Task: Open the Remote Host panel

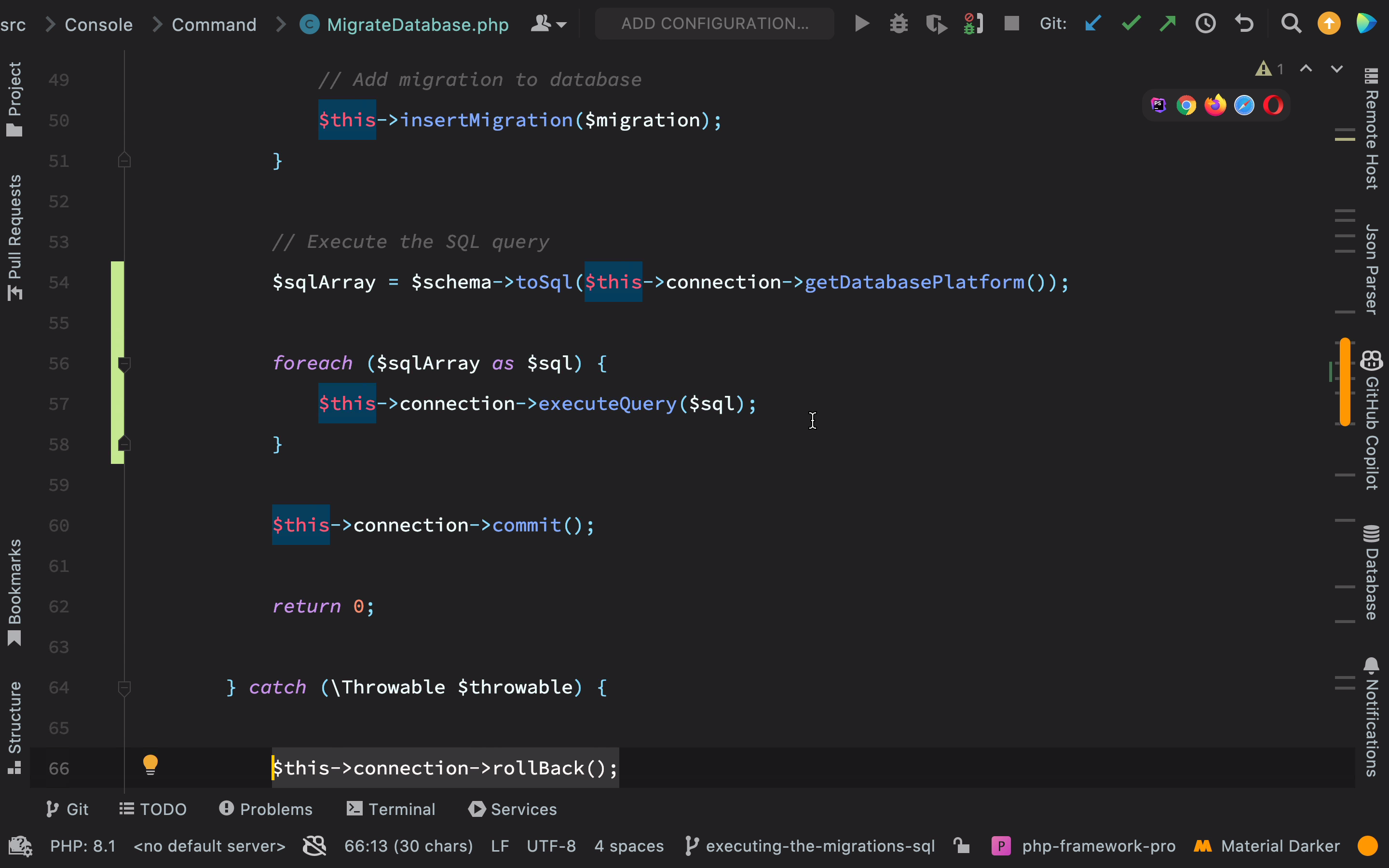Action: click(1371, 129)
